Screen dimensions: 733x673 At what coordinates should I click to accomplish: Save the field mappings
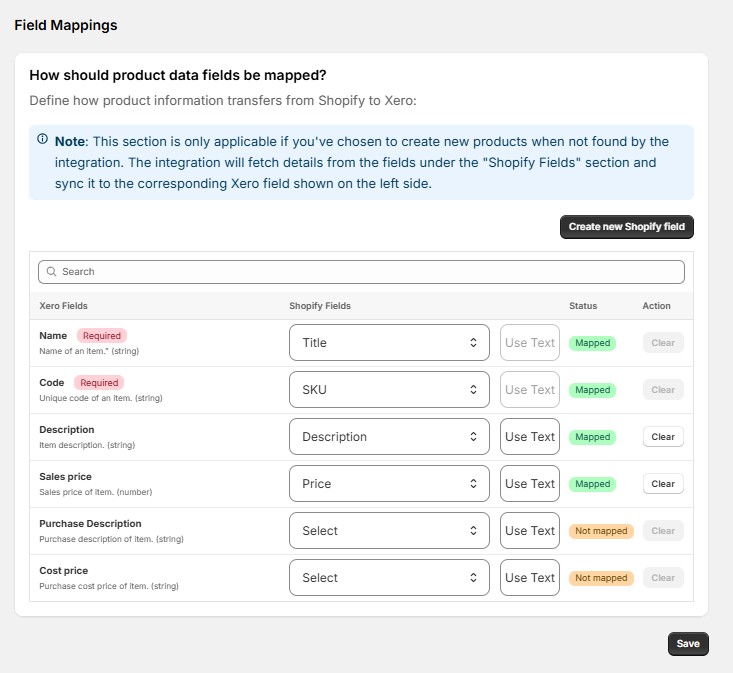pos(688,644)
